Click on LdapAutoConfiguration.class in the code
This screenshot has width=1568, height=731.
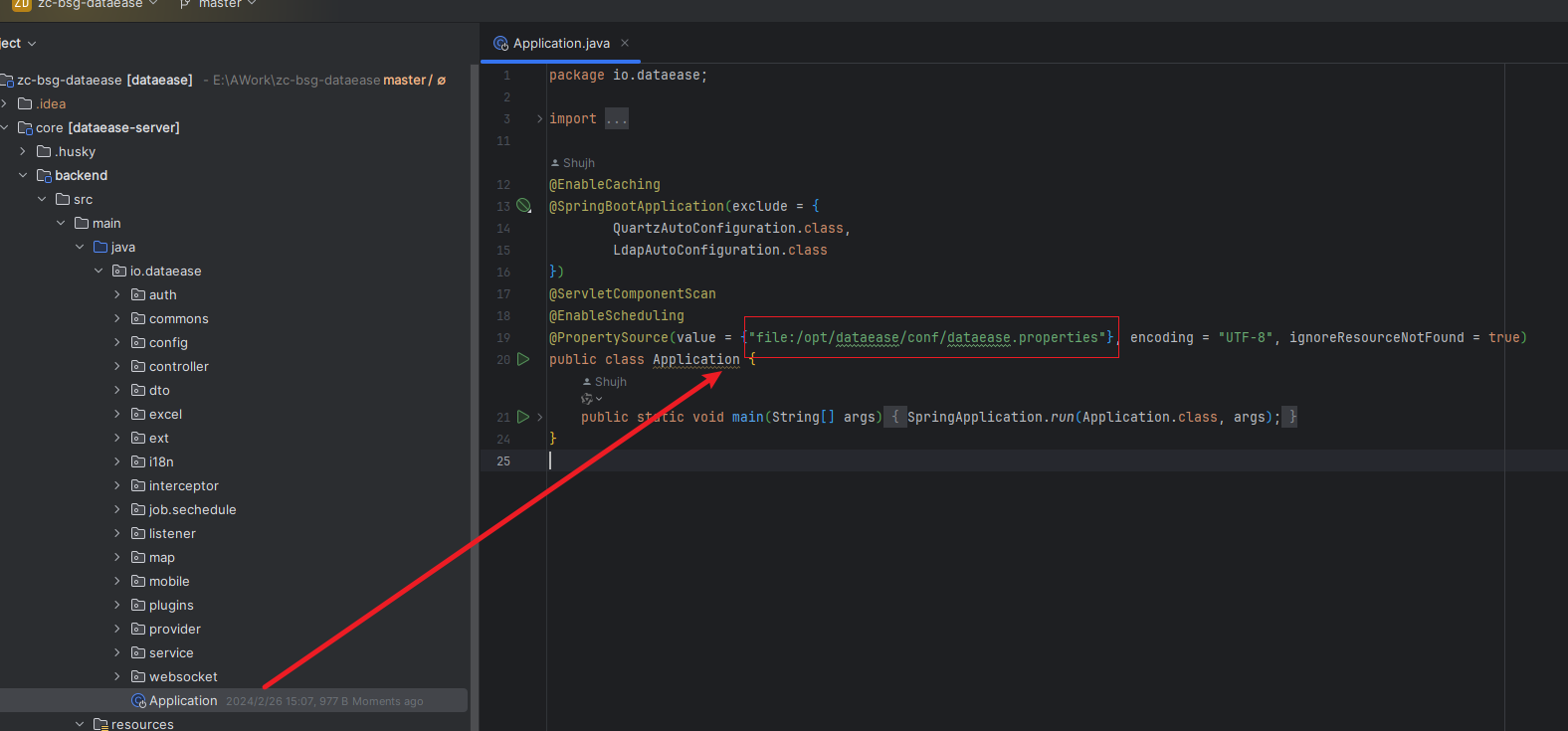[720, 250]
